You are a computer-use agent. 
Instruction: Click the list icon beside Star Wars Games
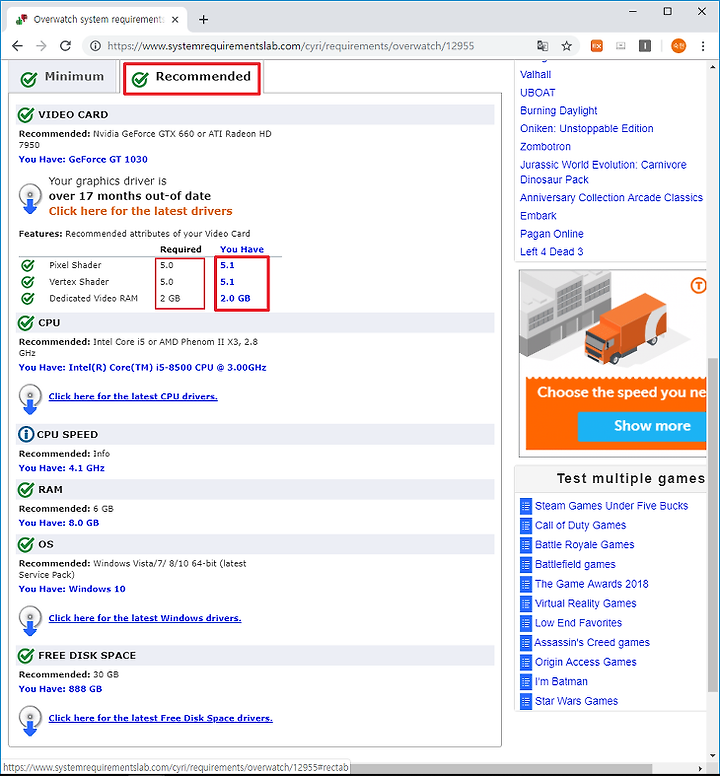point(526,701)
